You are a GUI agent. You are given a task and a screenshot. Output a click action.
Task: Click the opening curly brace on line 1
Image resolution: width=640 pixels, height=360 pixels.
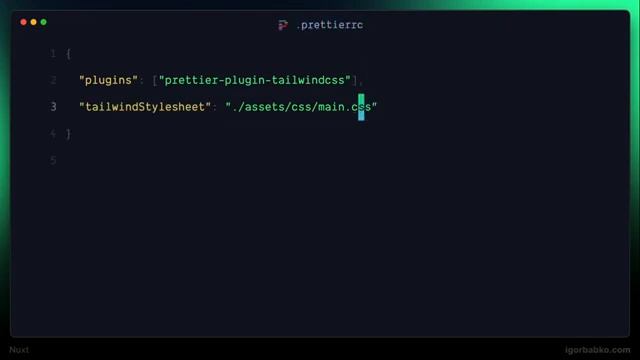tap(69, 53)
